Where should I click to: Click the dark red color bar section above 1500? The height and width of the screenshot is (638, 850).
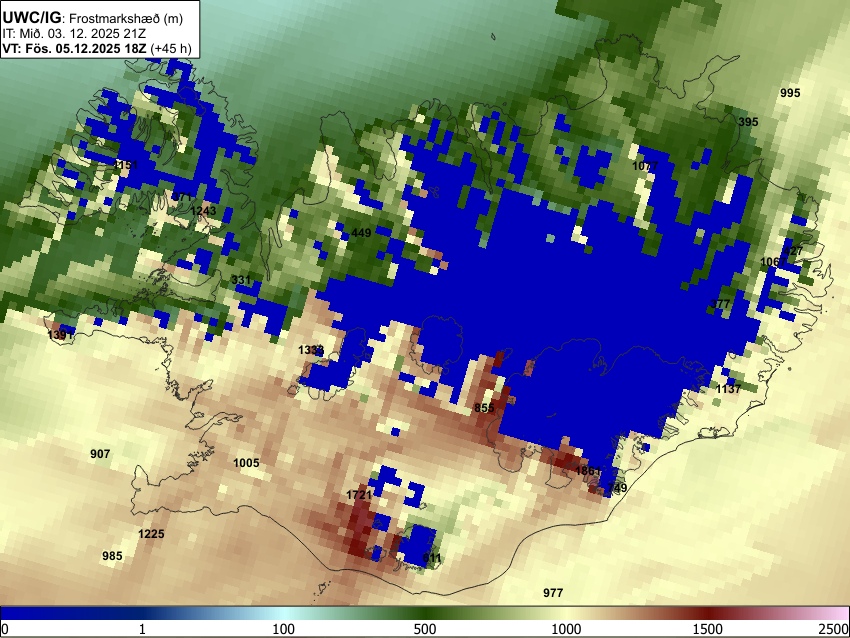coord(708,614)
